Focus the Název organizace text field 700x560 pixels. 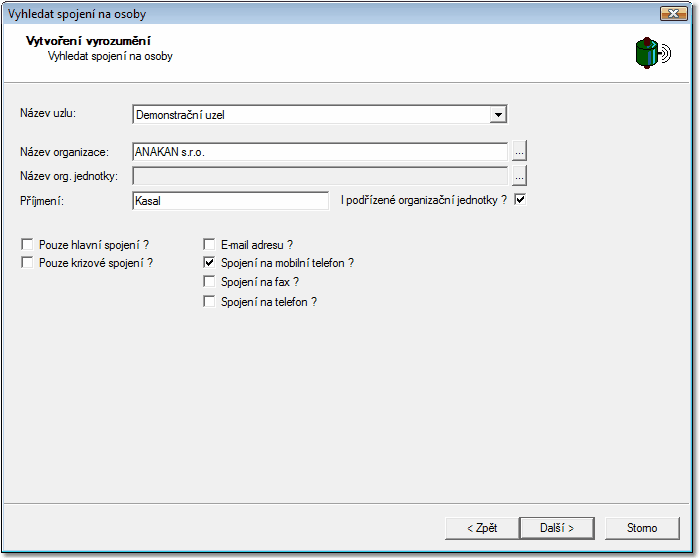point(320,152)
